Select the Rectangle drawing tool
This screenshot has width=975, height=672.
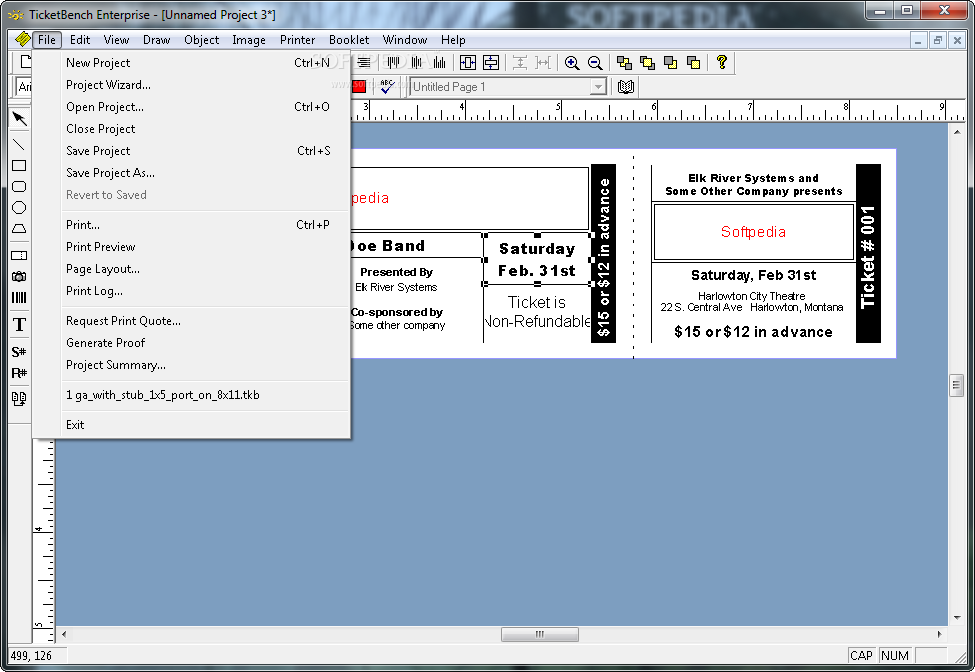[x=19, y=166]
